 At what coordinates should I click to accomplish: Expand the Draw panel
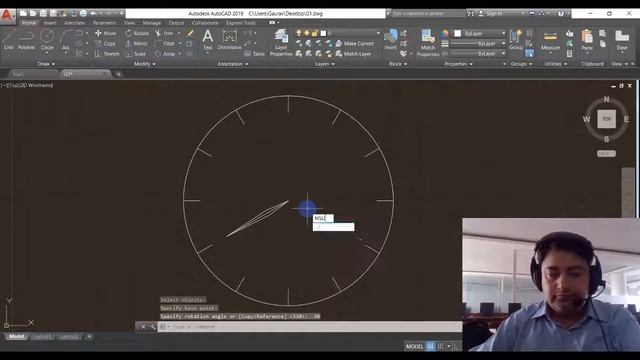point(46,64)
